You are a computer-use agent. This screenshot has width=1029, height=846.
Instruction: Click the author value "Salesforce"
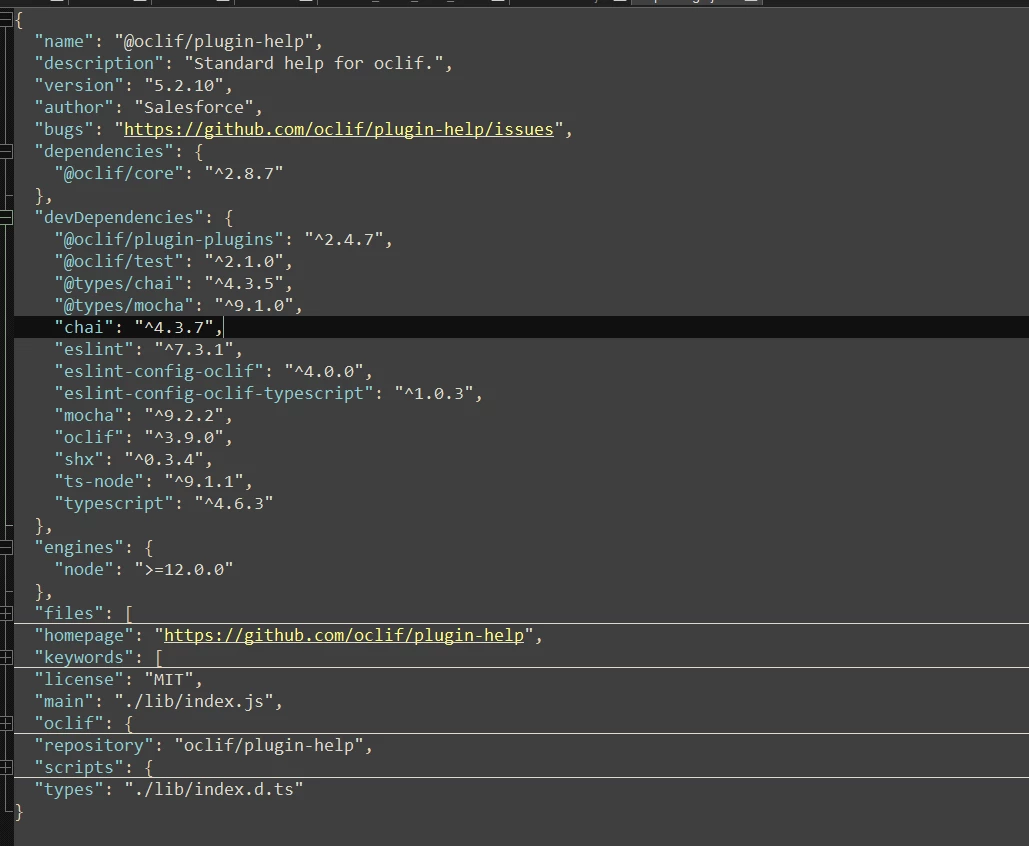[x=194, y=107]
